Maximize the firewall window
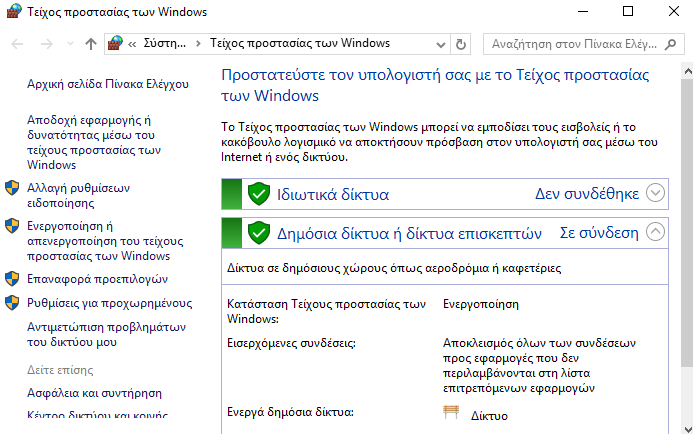Viewport: 693px width, 434px height. pyautogui.click(x=628, y=11)
